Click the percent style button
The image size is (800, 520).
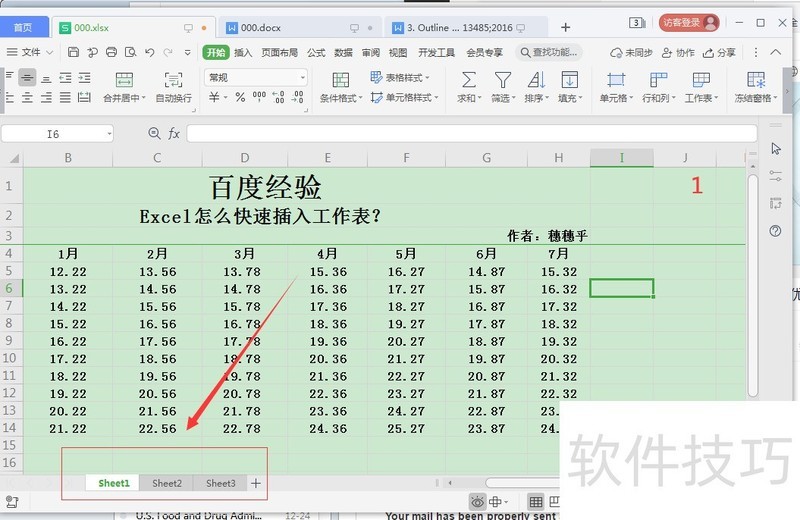[240, 98]
